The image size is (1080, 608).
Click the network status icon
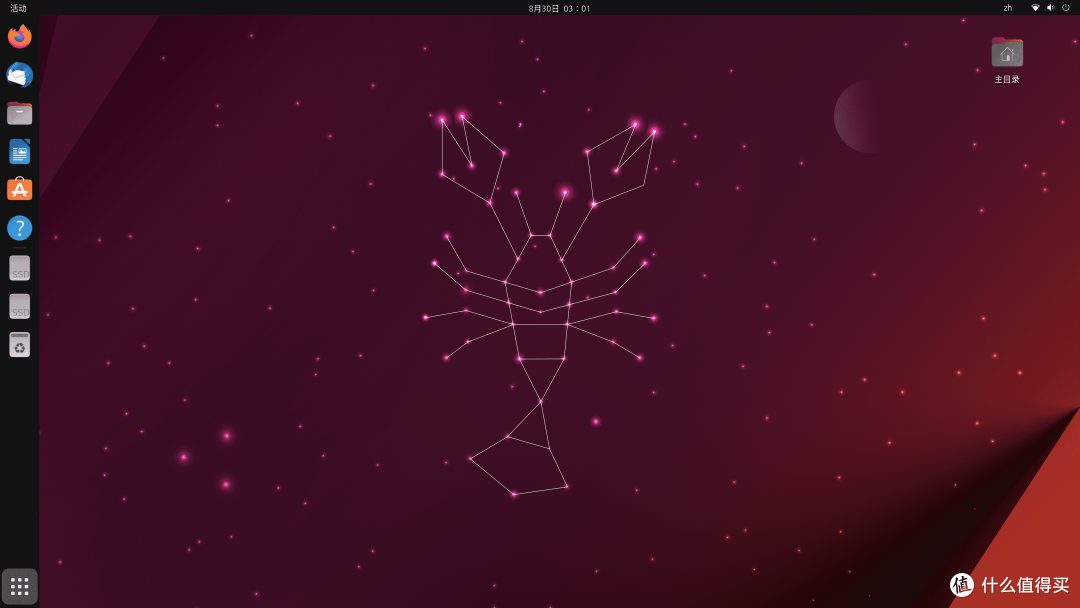pos(1035,8)
